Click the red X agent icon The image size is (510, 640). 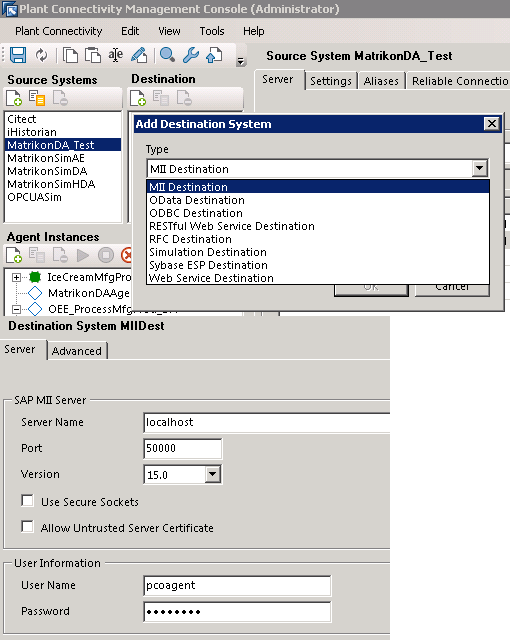click(127, 256)
